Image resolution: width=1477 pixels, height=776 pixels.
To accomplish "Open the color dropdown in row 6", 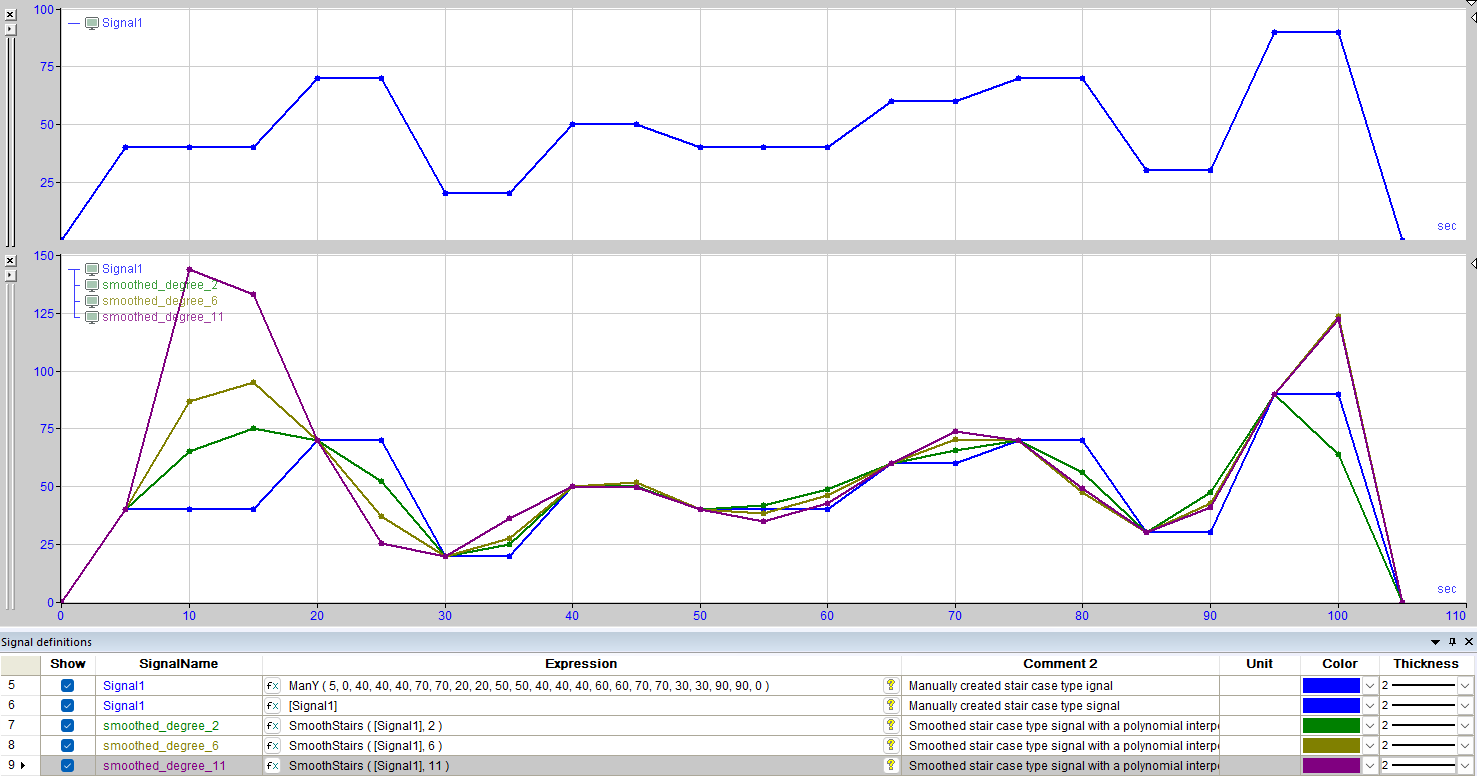I will click(x=1370, y=706).
